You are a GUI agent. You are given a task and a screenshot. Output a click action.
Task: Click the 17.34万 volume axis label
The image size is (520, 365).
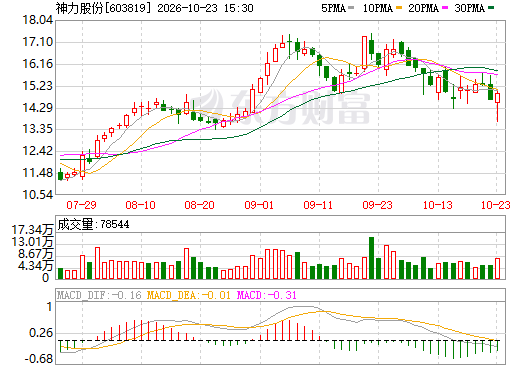[x=32, y=230]
